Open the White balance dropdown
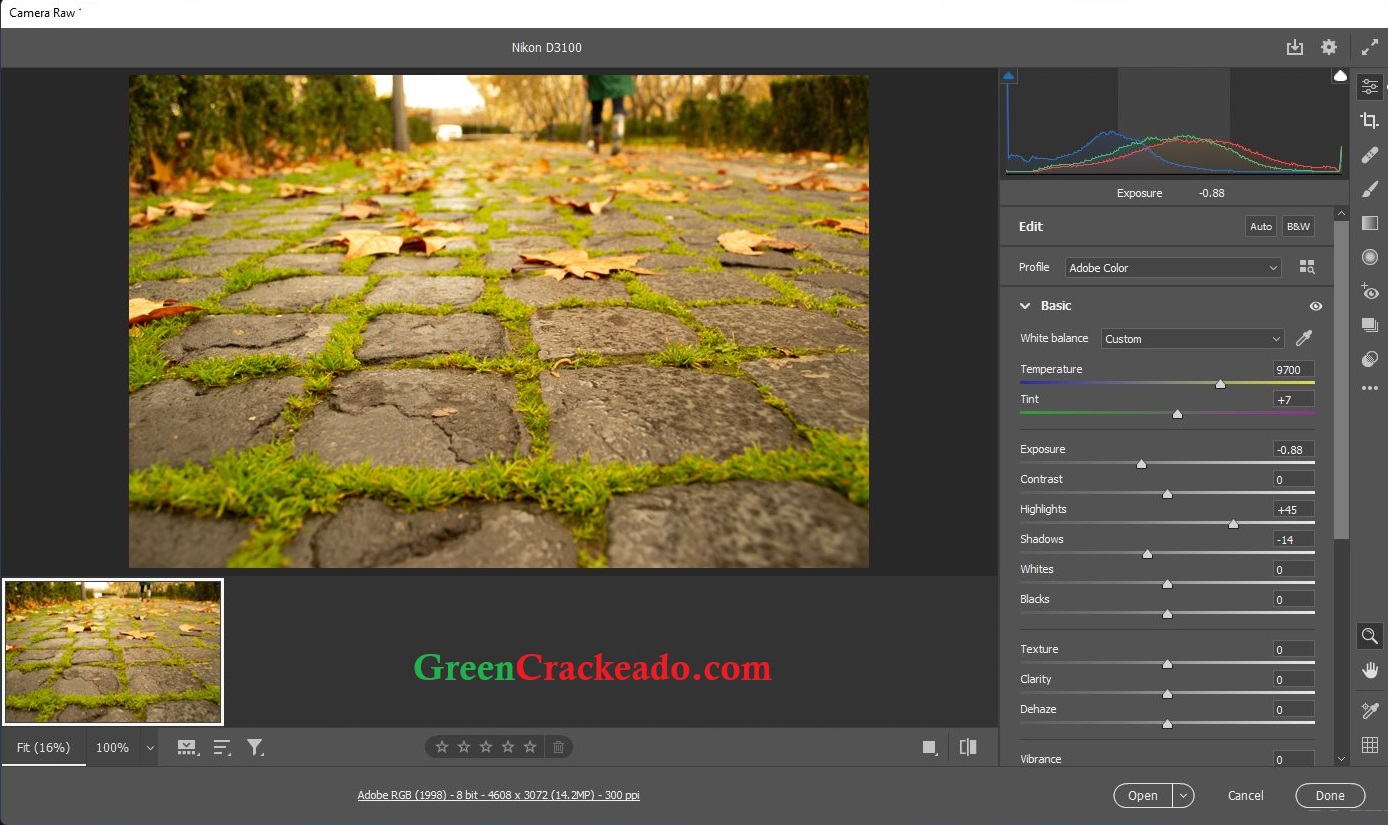 click(1191, 338)
